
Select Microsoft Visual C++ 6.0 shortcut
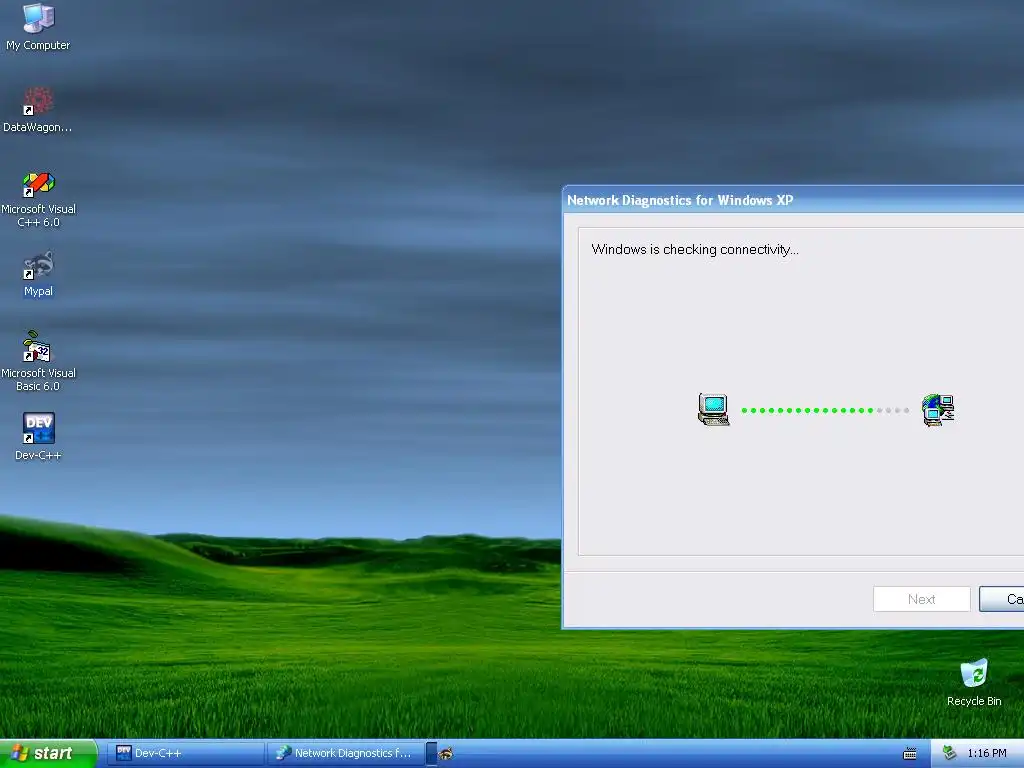tap(39, 199)
